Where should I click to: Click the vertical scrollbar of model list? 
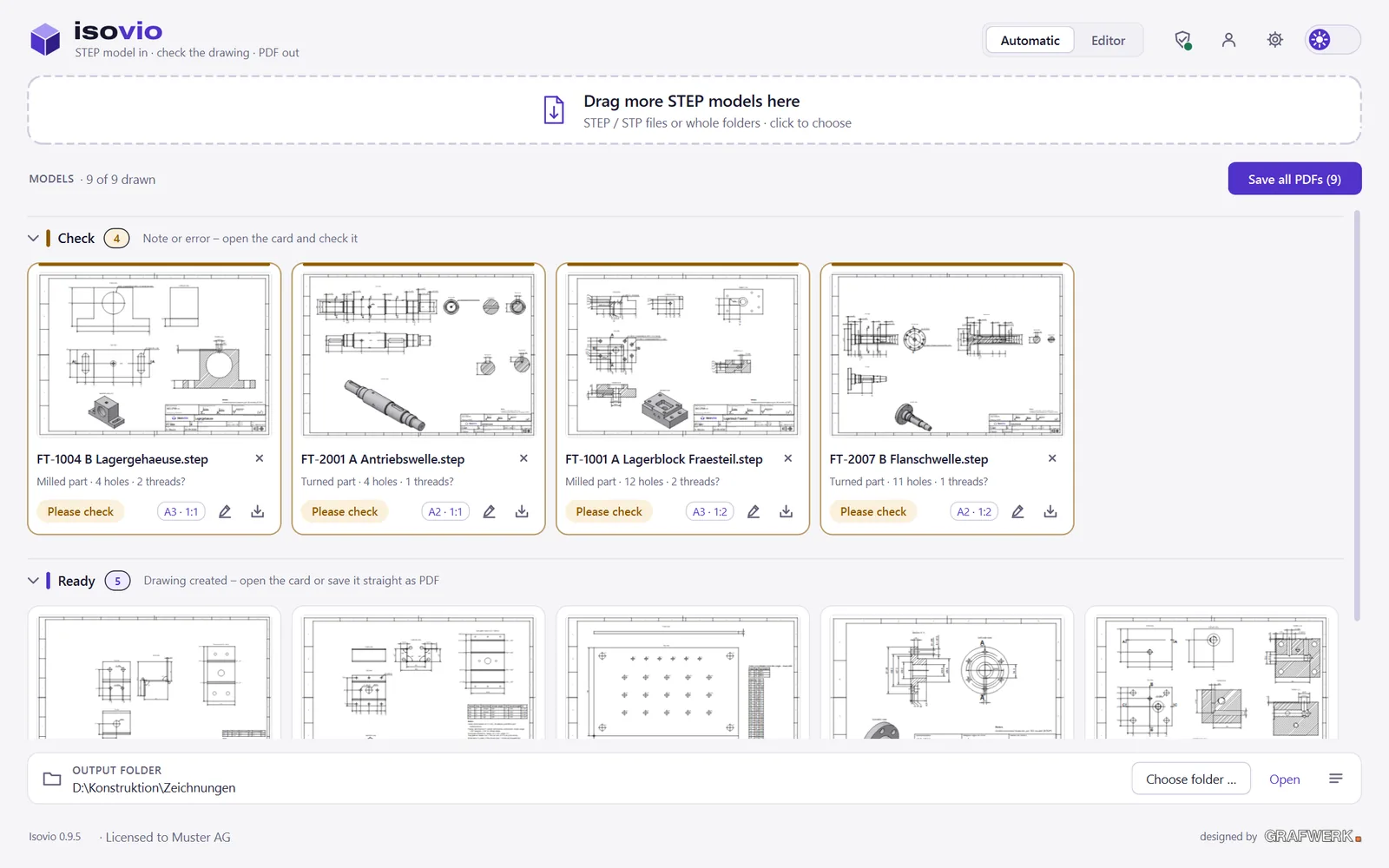[1357, 415]
